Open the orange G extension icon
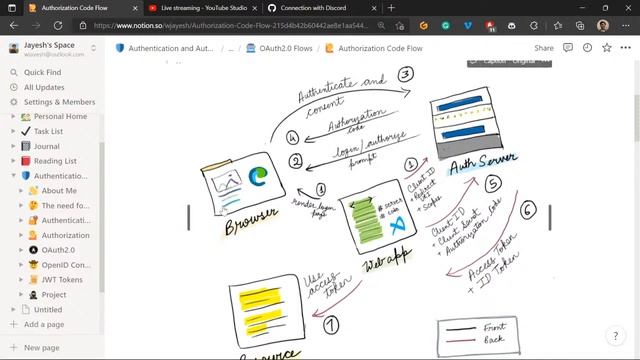Screen dimensions: 640x360 pos(424,26)
